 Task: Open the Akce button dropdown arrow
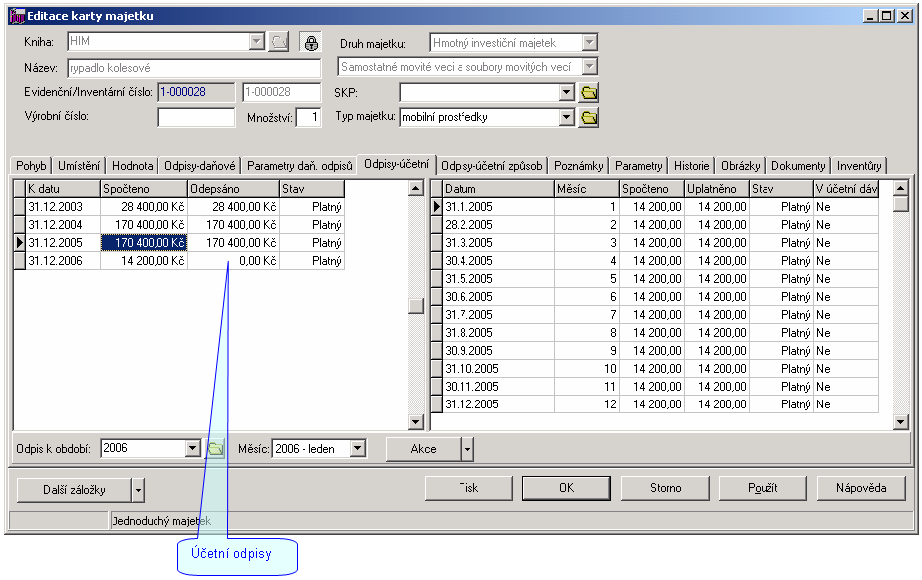click(x=467, y=449)
